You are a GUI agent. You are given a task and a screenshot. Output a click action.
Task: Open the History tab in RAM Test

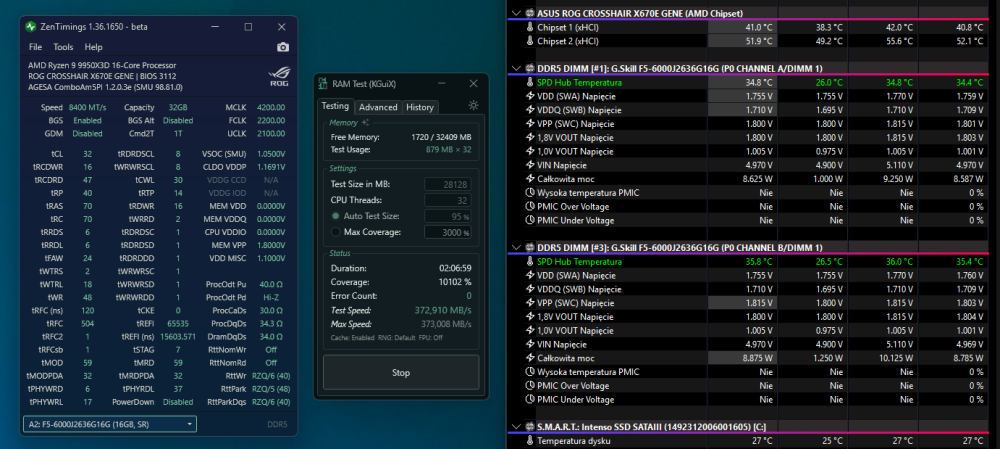point(419,107)
